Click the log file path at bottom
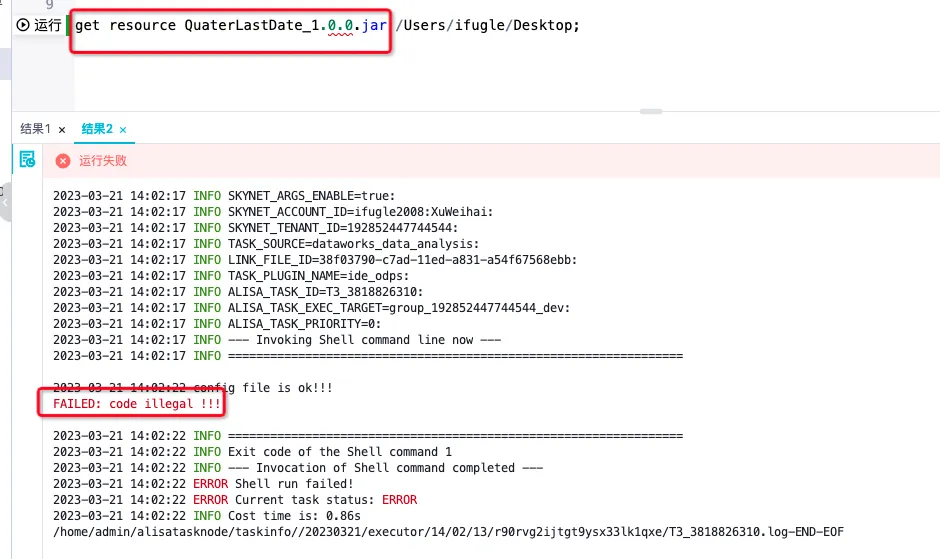Image resolution: width=940 pixels, height=559 pixels. pyautogui.click(x=448, y=531)
